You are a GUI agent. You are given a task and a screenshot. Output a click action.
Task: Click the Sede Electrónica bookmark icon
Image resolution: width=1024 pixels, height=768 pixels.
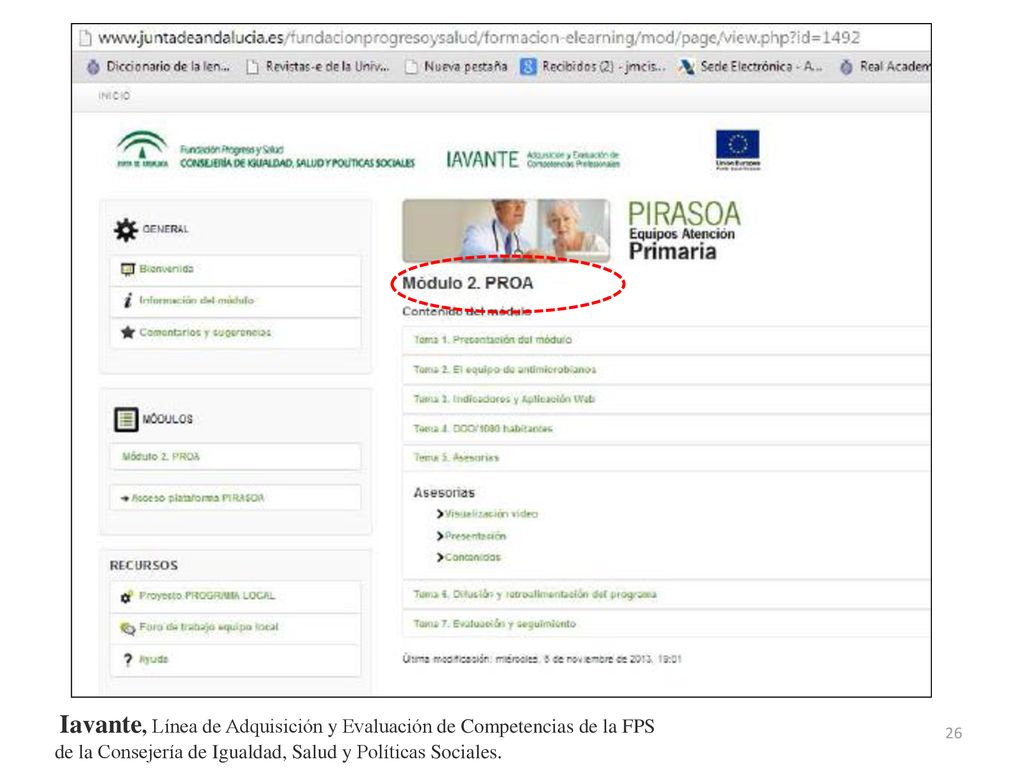coord(686,67)
